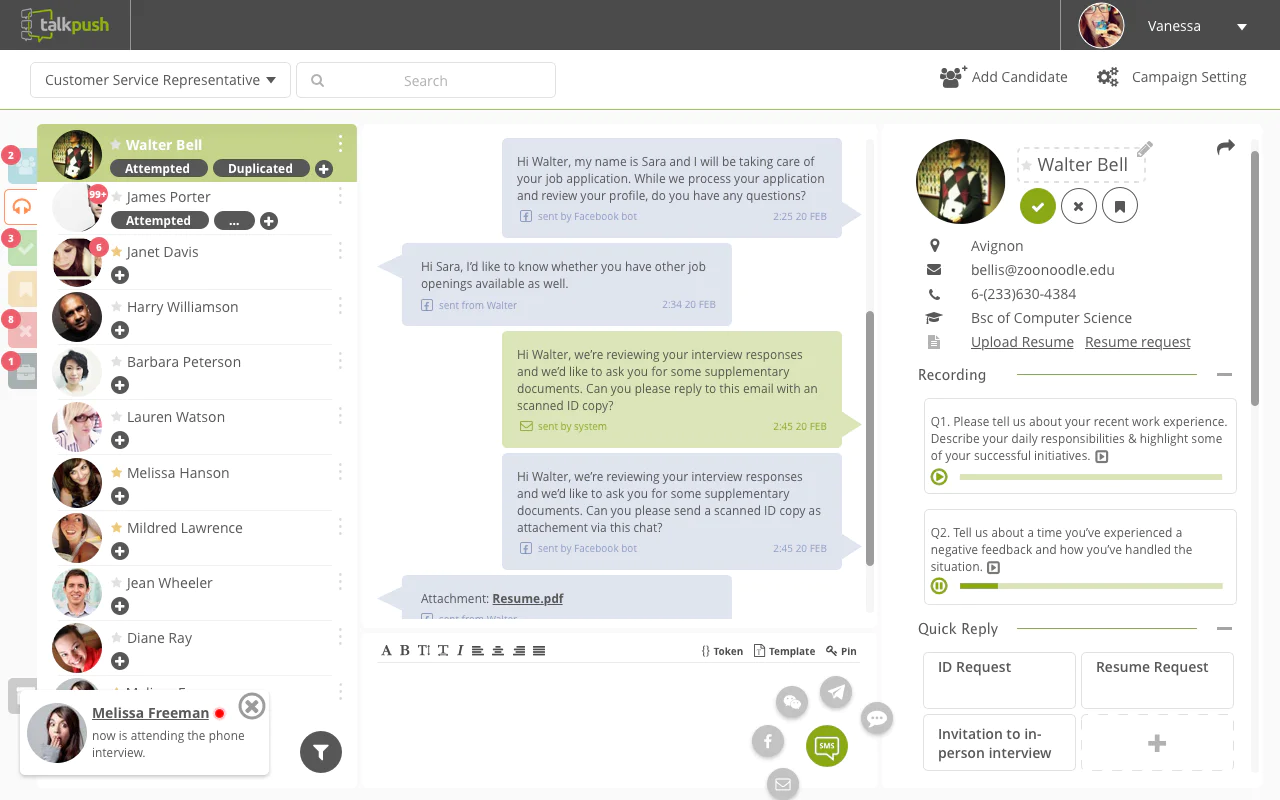Close Melissa Freeman notification
Viewport: 1280px width, 800px height.
point(252,706)
